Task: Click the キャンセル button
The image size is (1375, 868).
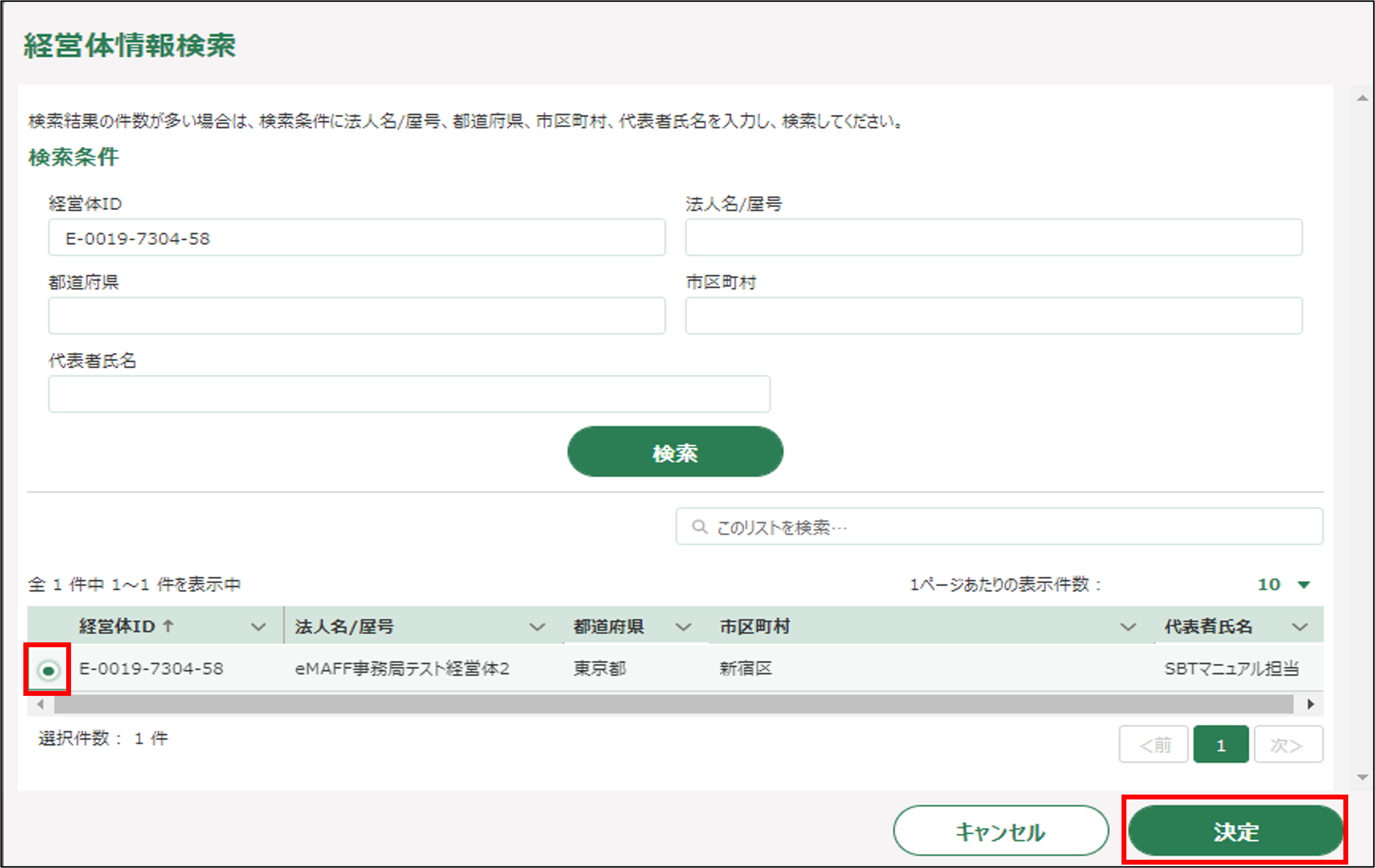Action: point(1000,831)
